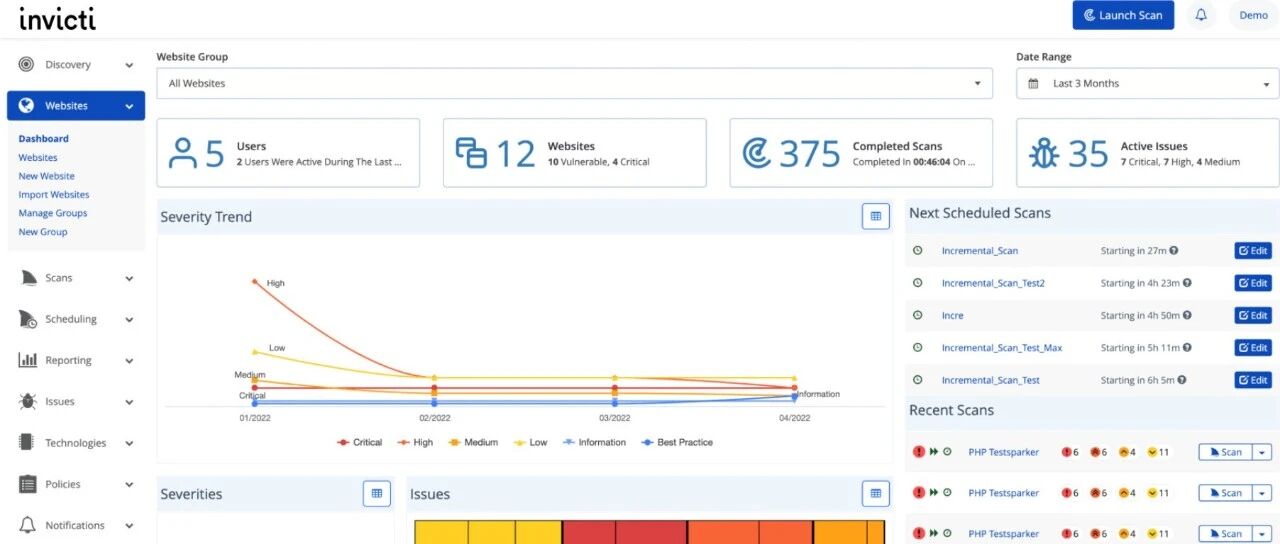This screenshot has height=544, width=1280.
Task: Click the Websites card window icon
Action: (x=471, y=153)
